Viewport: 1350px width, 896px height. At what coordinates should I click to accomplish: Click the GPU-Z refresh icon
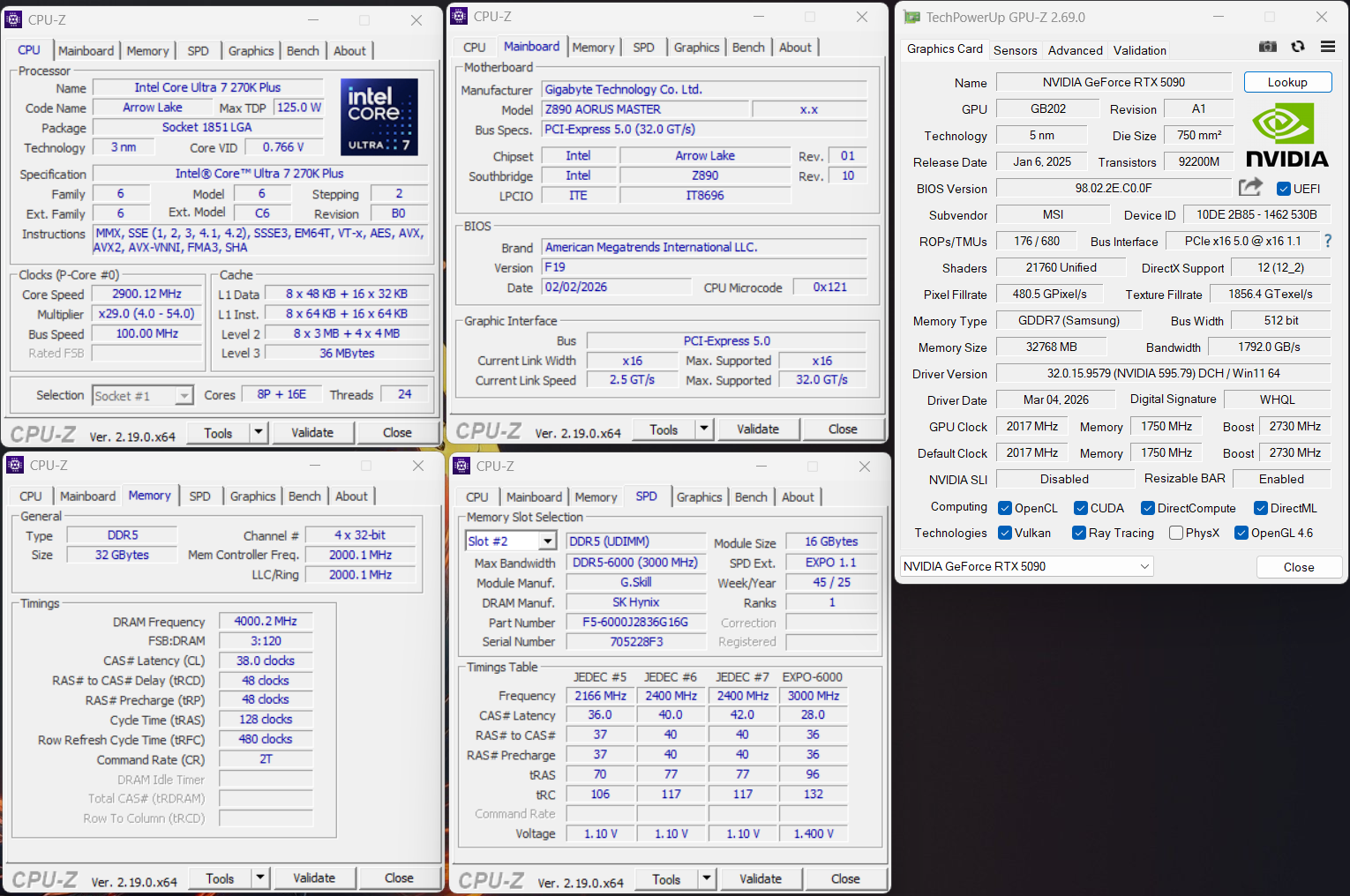tap(1298, 47)
